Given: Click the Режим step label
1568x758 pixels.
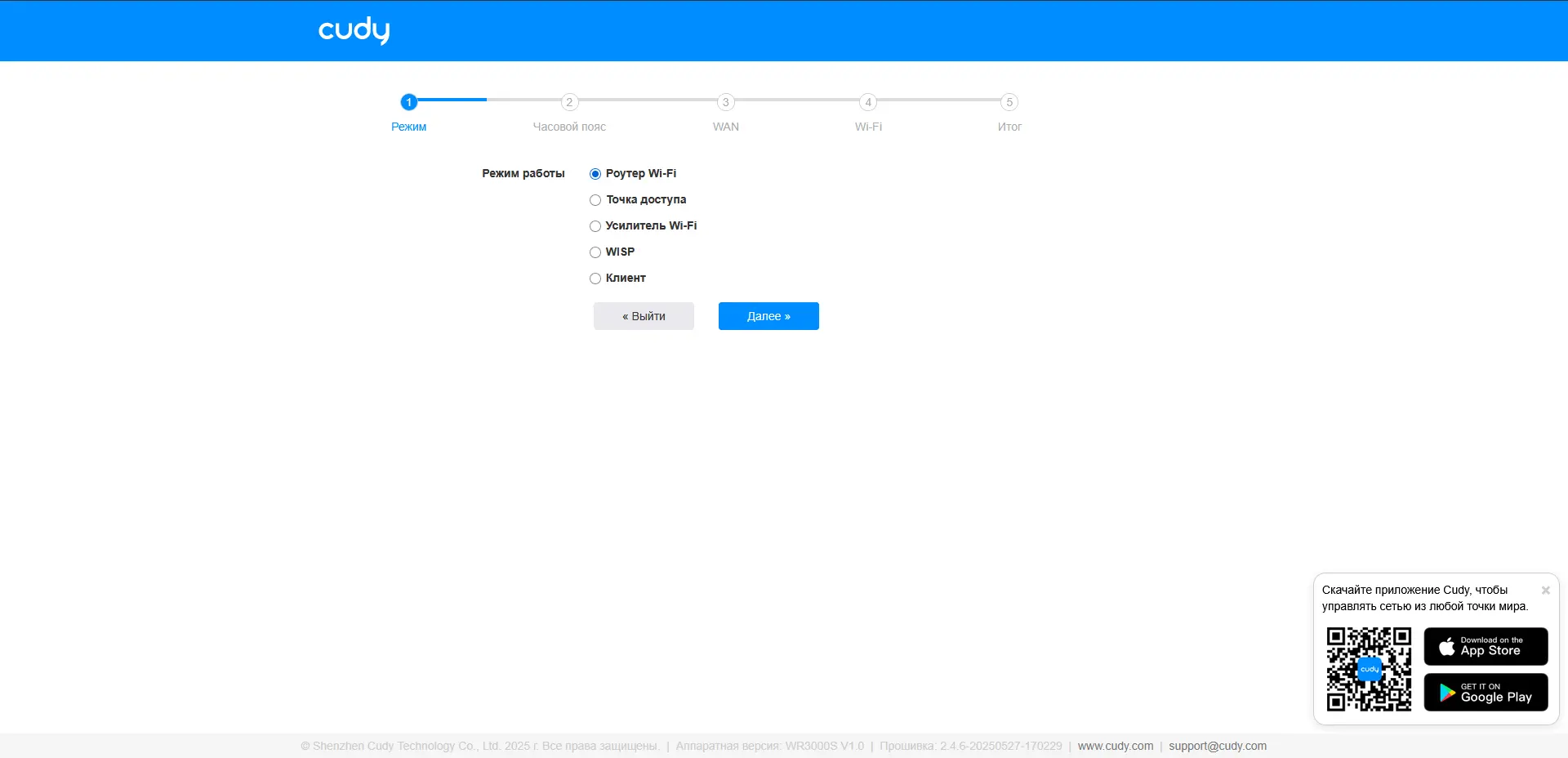Looking at the screenshot, I should 408,127.
